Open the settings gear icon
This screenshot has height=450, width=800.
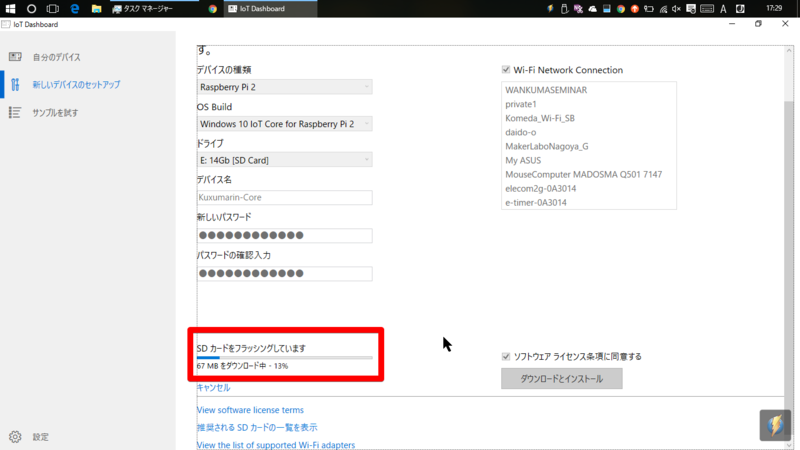coord(15,437)
